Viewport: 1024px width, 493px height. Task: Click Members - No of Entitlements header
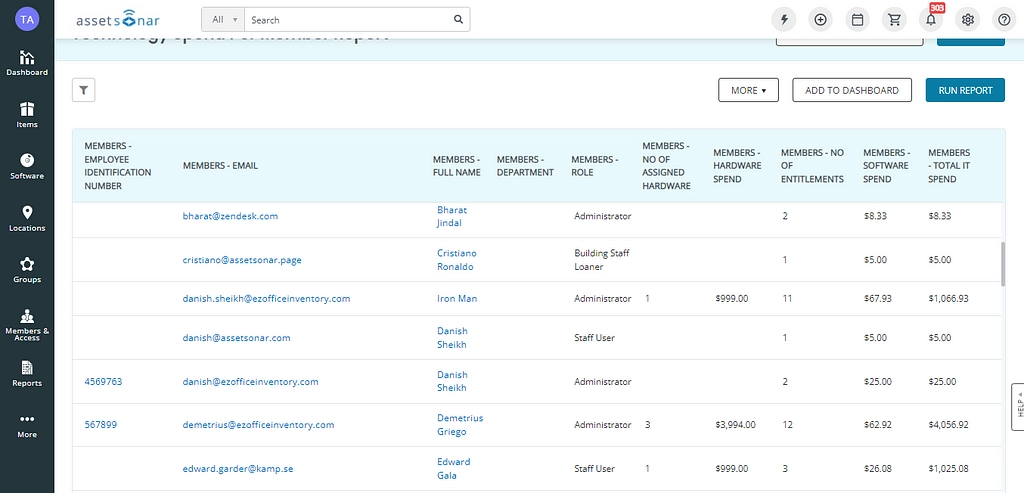tap(812, 166)
